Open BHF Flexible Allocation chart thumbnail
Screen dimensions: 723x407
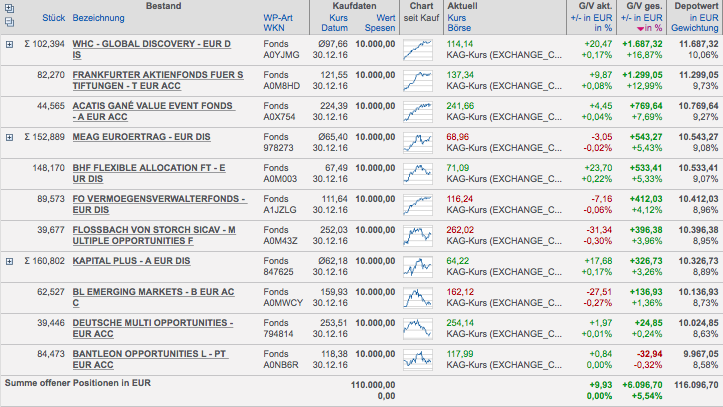point(418,173)
